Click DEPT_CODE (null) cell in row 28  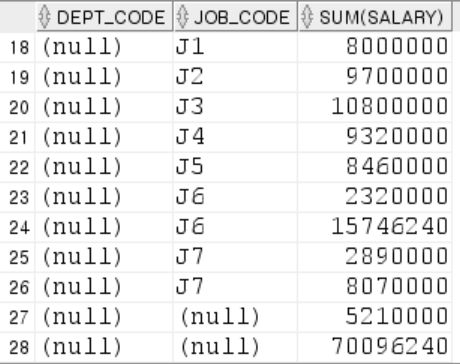tap(104, 347)
